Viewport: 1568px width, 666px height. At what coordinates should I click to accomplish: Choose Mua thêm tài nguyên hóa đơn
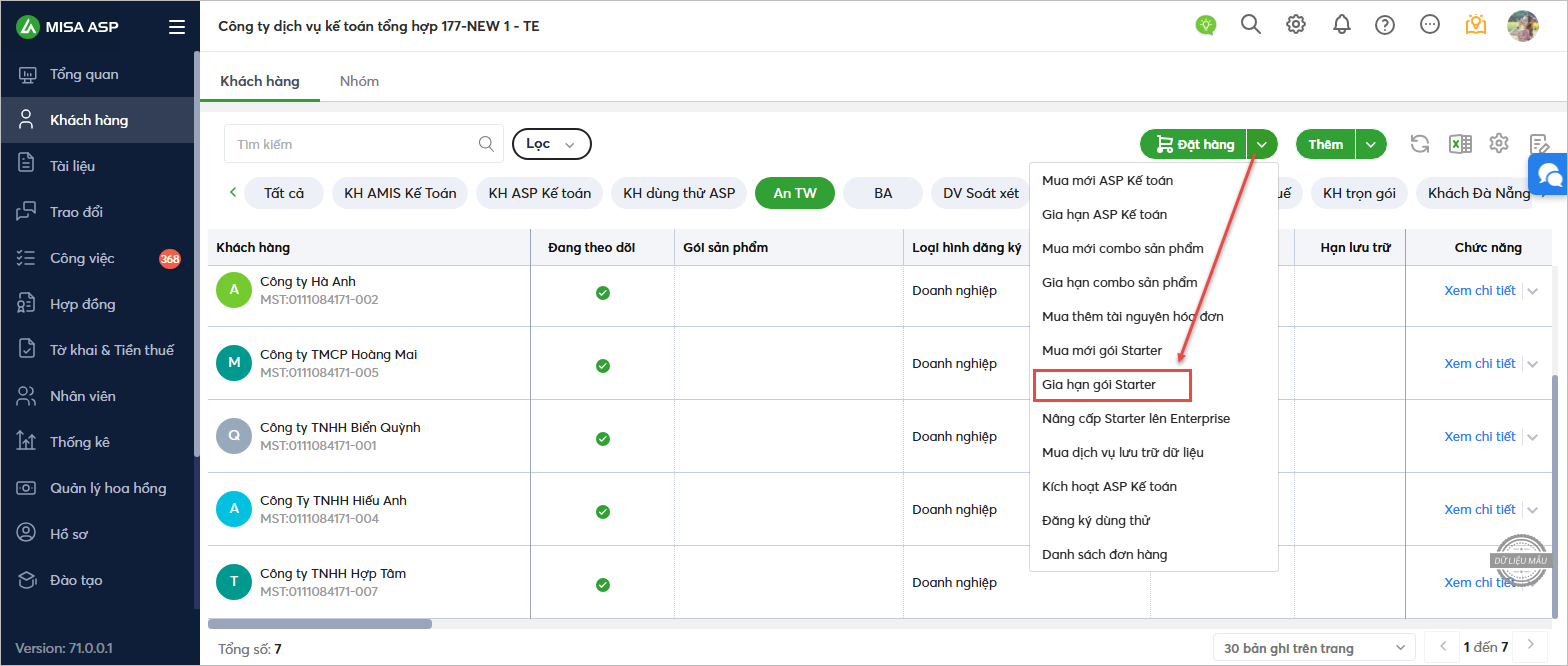pos(1154,317)
